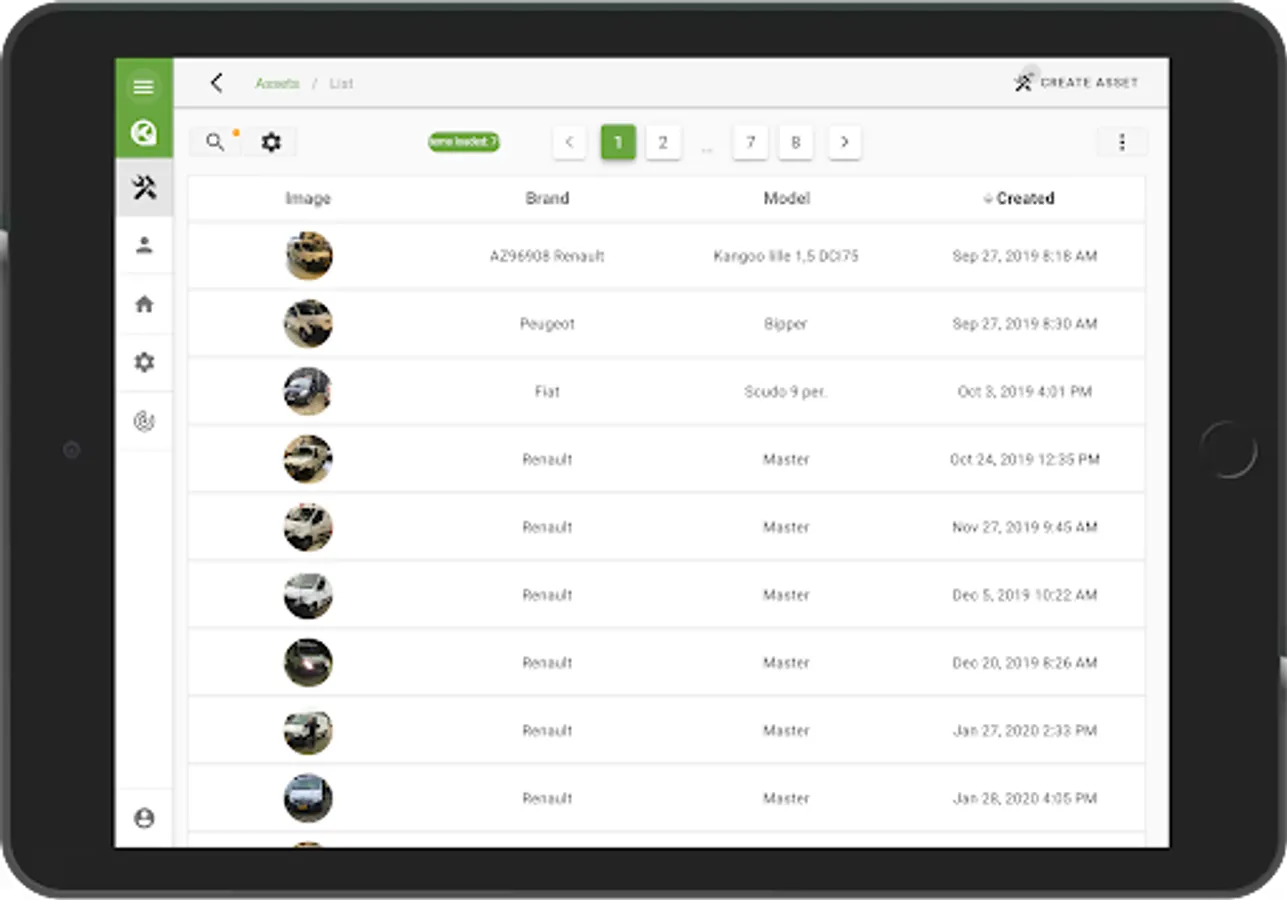Click the 'Peugeot' brand cell
This screenshot has height=900, width=1287.
coord(547,324)
